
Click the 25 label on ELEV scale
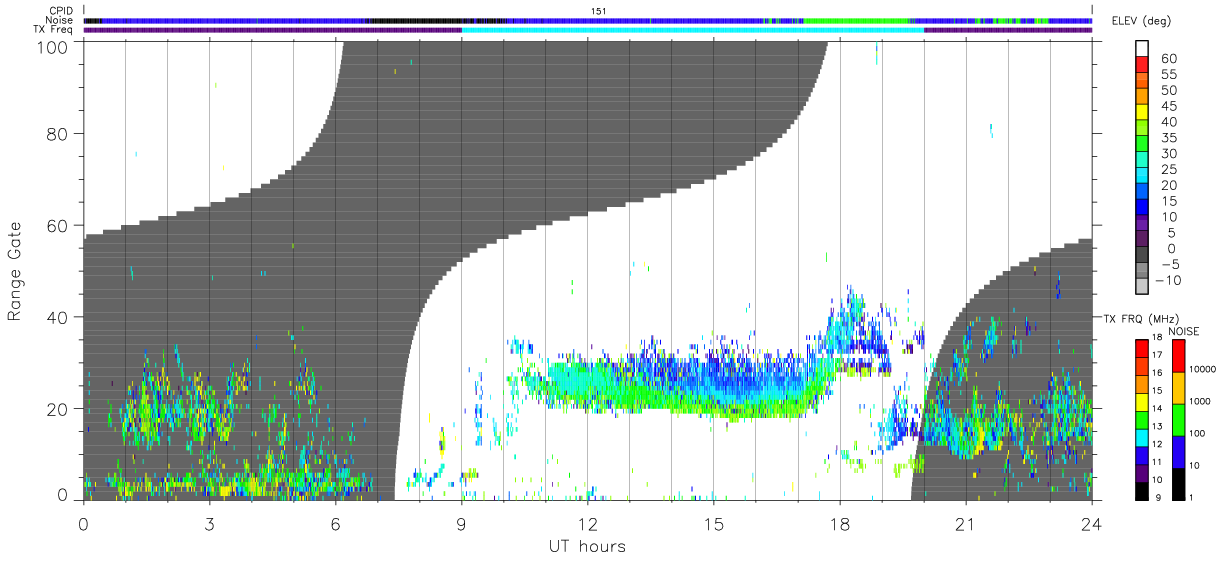pos(1169,170)
